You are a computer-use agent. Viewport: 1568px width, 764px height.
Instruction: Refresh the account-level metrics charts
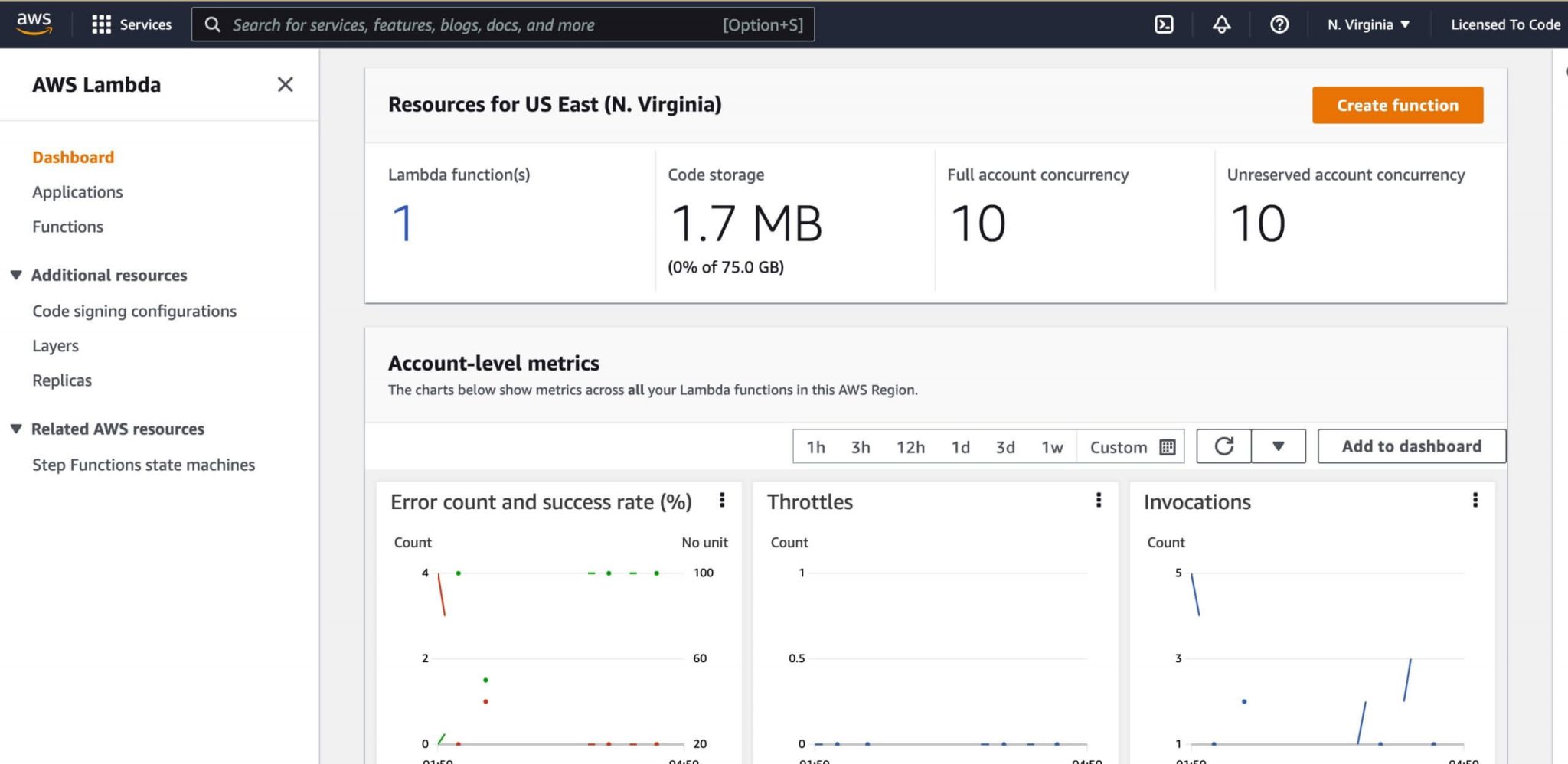coord(1223,446)
